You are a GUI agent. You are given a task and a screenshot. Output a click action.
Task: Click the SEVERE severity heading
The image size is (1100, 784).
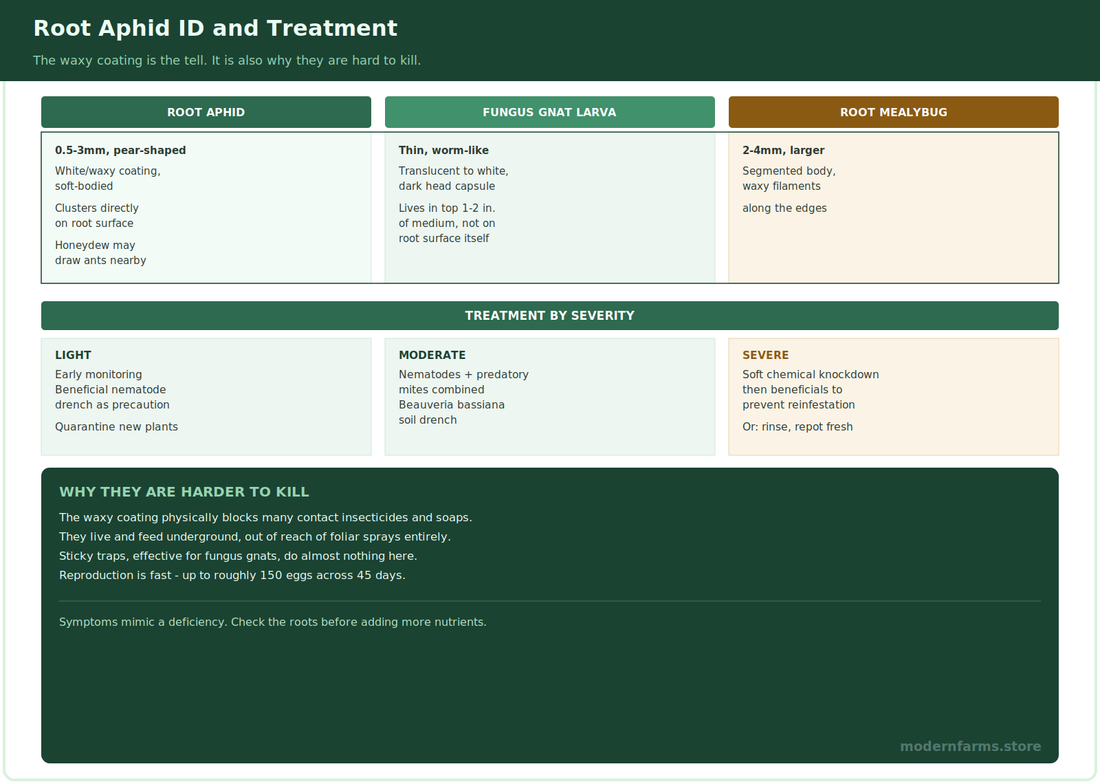pos(765,355)
